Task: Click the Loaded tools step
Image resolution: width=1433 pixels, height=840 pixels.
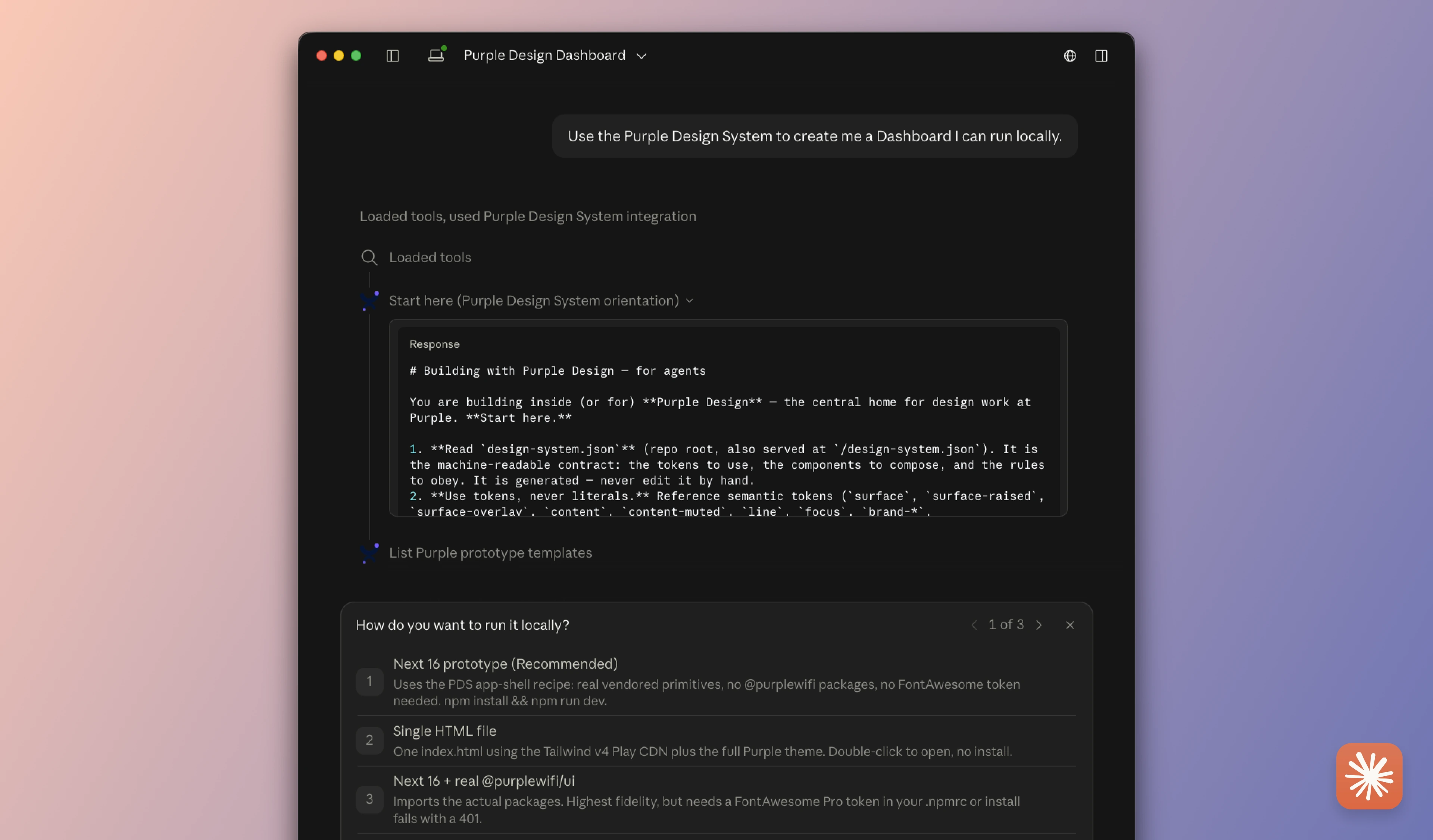Action: pyautogui.click(x=430, y=257)
